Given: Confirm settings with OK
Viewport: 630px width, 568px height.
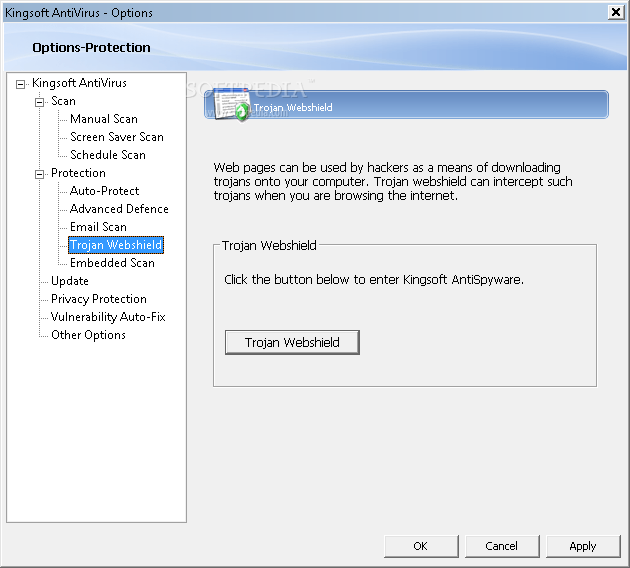Looking at the screenshot, I should click(421, 546).
